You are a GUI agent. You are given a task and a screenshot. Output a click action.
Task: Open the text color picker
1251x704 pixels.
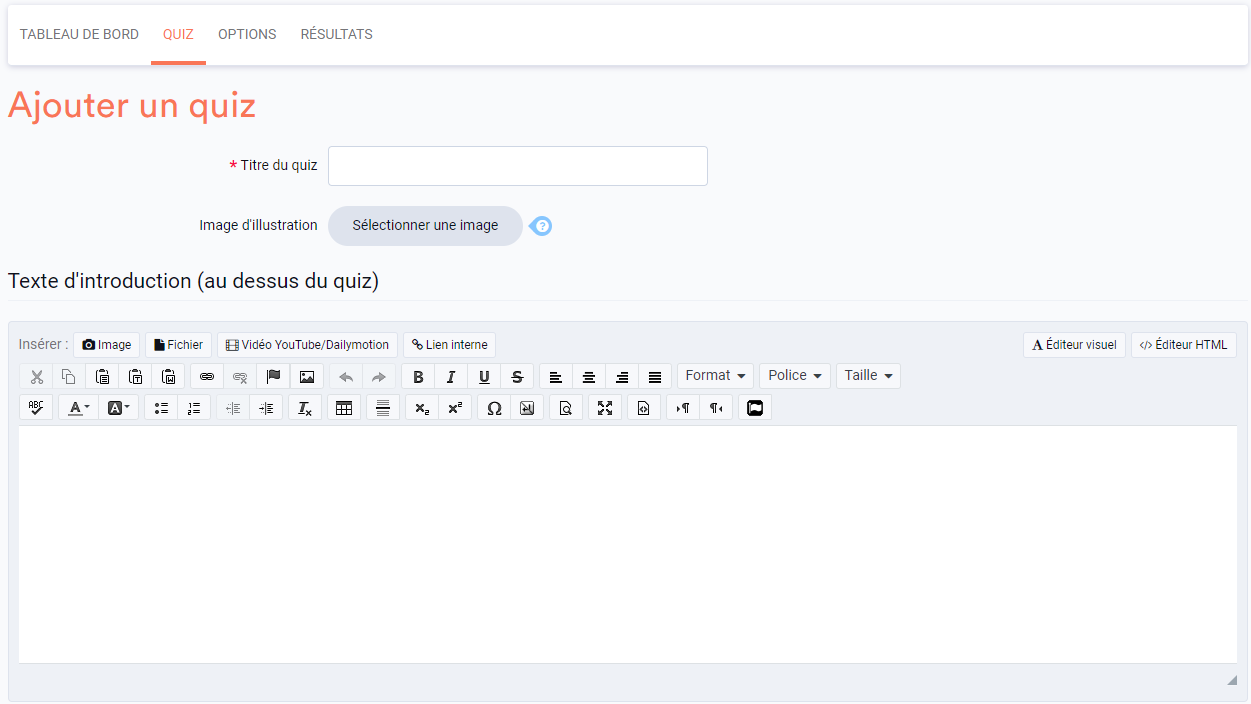click(78, 407)
